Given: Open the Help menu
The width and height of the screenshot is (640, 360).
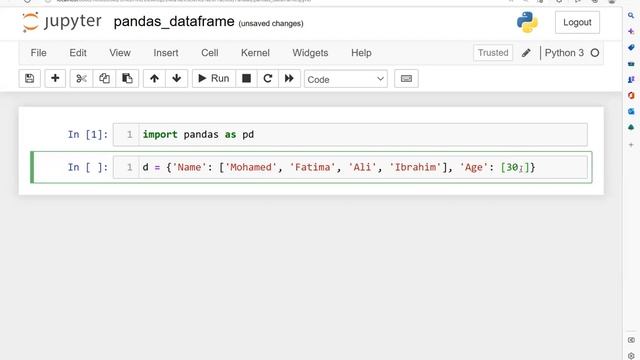Looking at the screenshot, I should (361, 53).
